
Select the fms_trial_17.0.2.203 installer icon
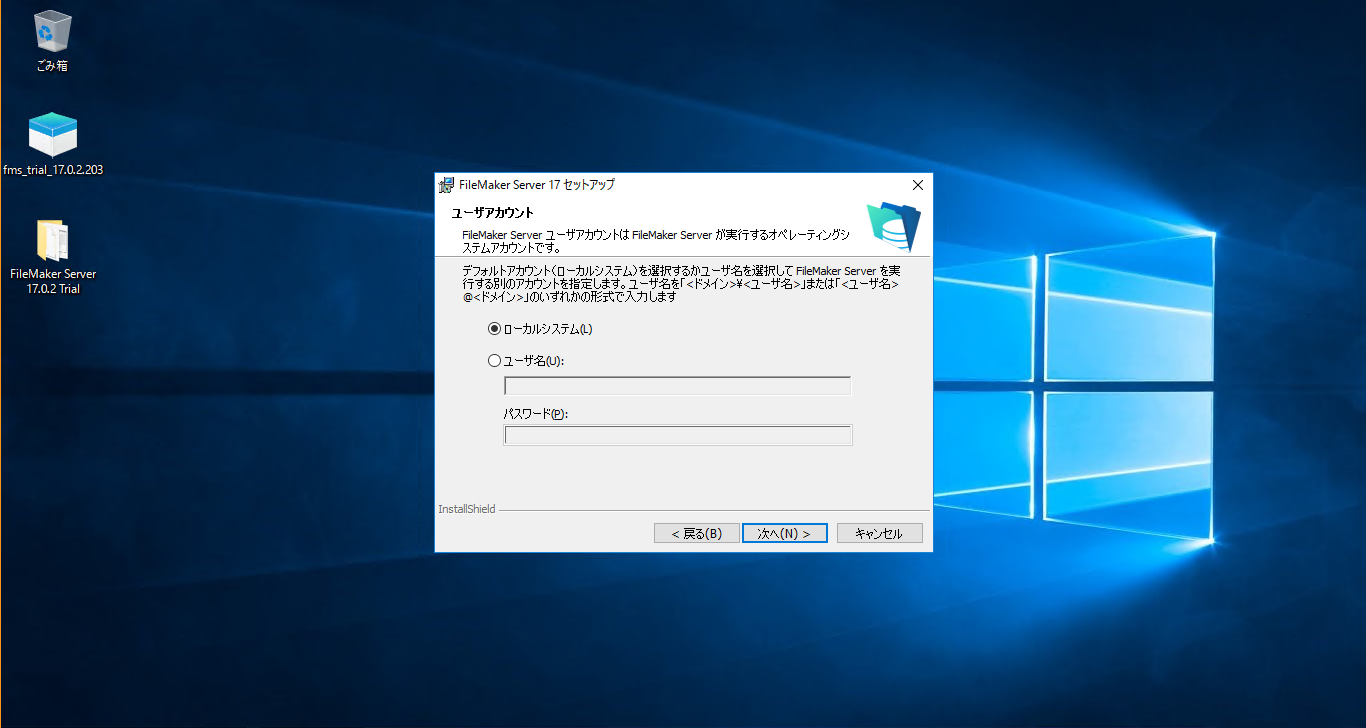point(51,133)
